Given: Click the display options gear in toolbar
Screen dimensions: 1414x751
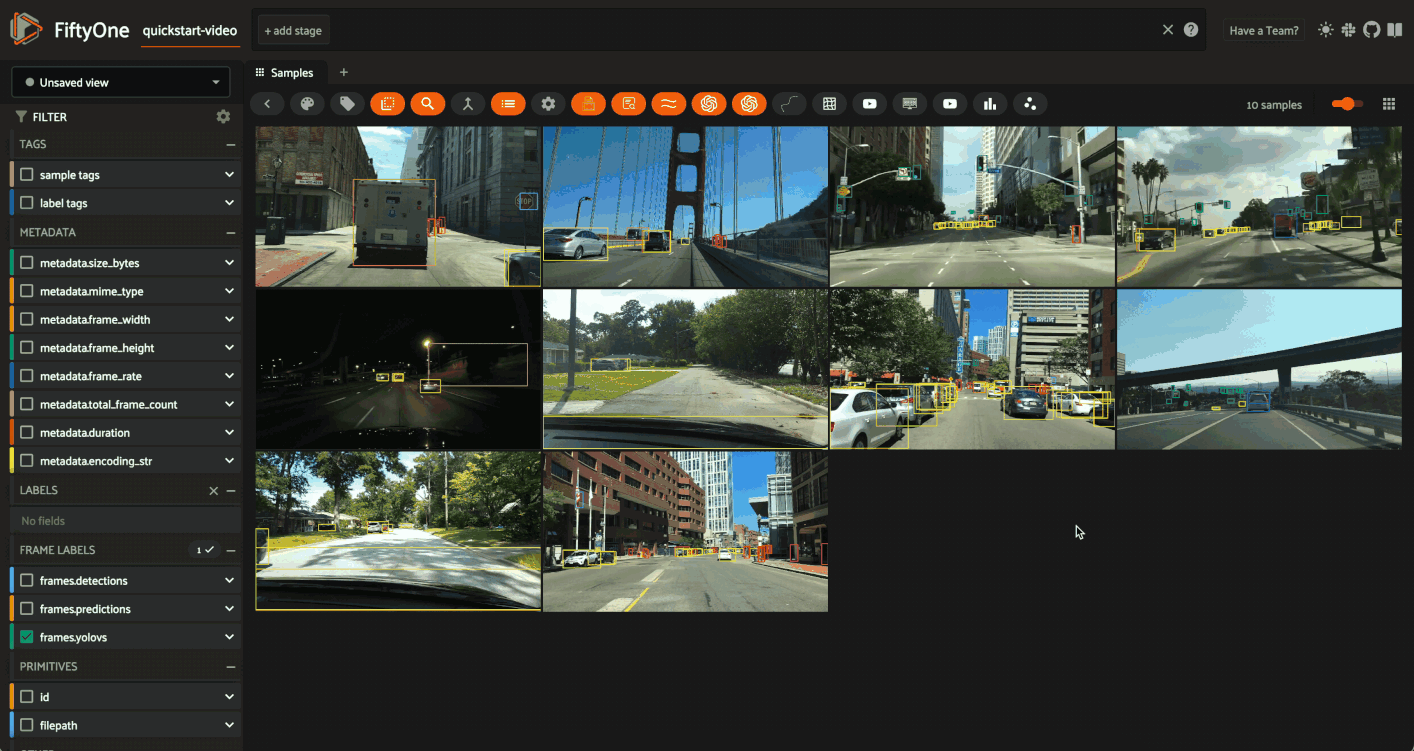Looking at the screenshot, I should 548,104.
